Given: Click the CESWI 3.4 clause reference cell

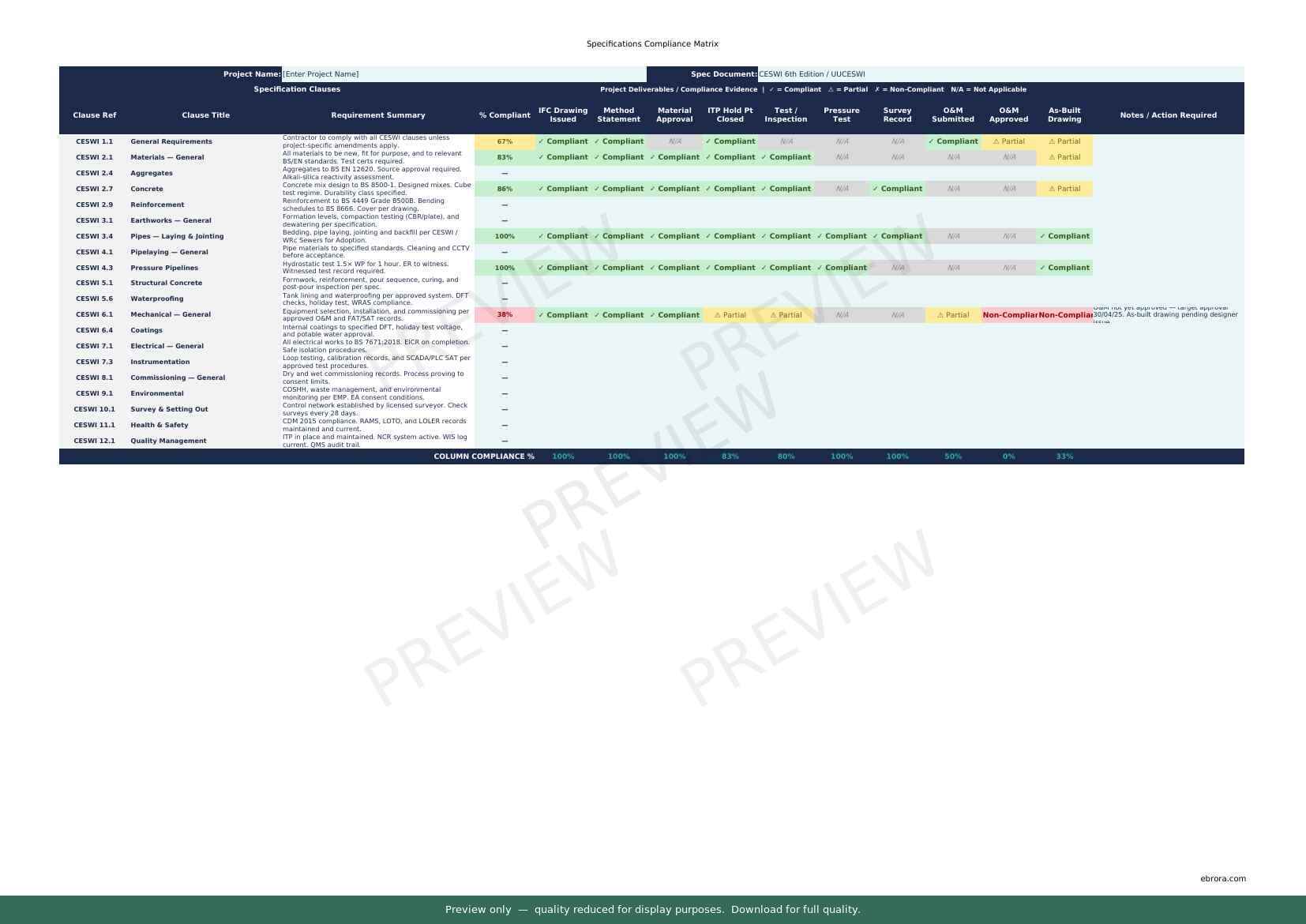Looking at the screenshot, I should coord(94,236).
